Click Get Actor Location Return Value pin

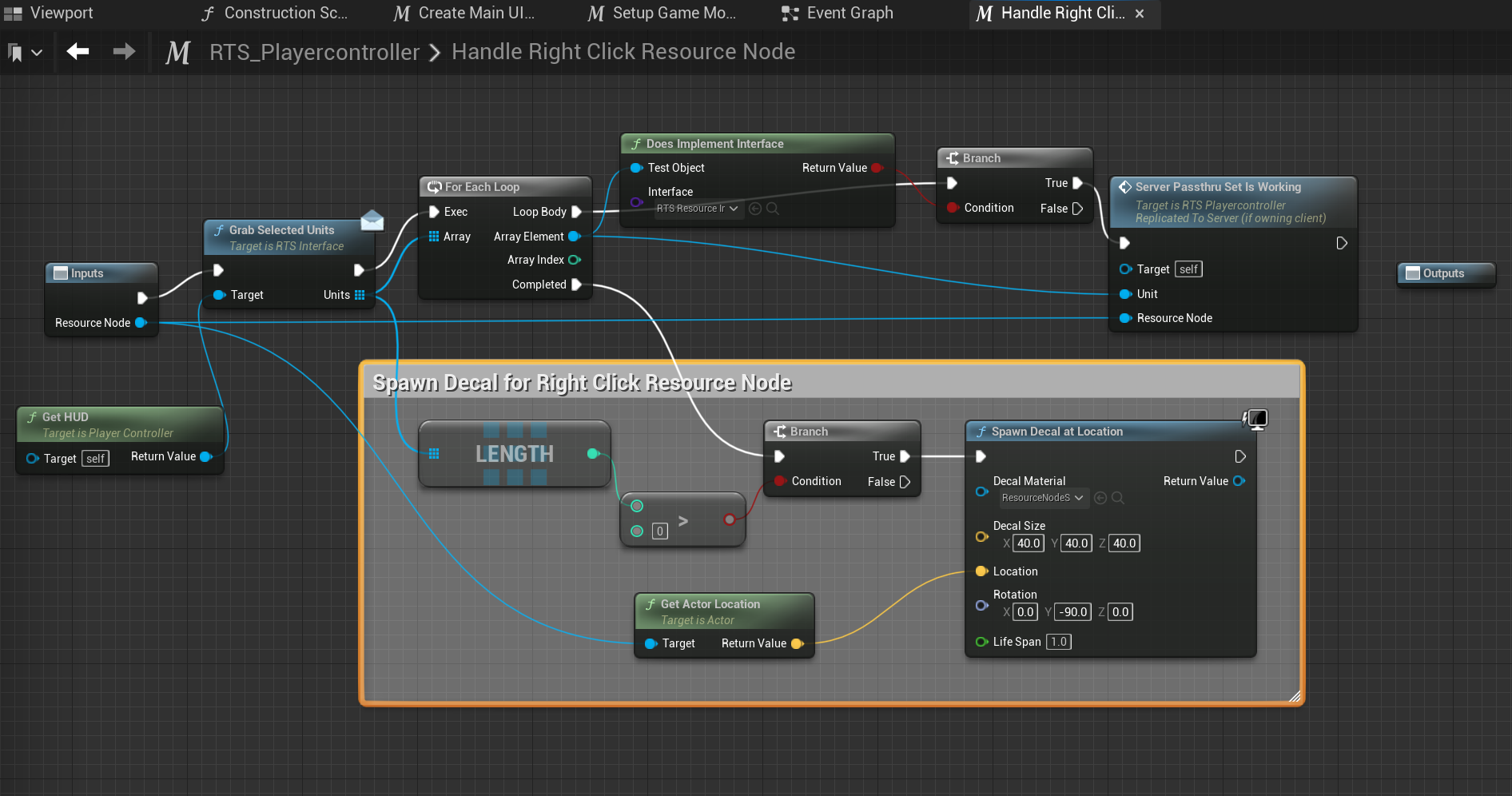point(797,643)
